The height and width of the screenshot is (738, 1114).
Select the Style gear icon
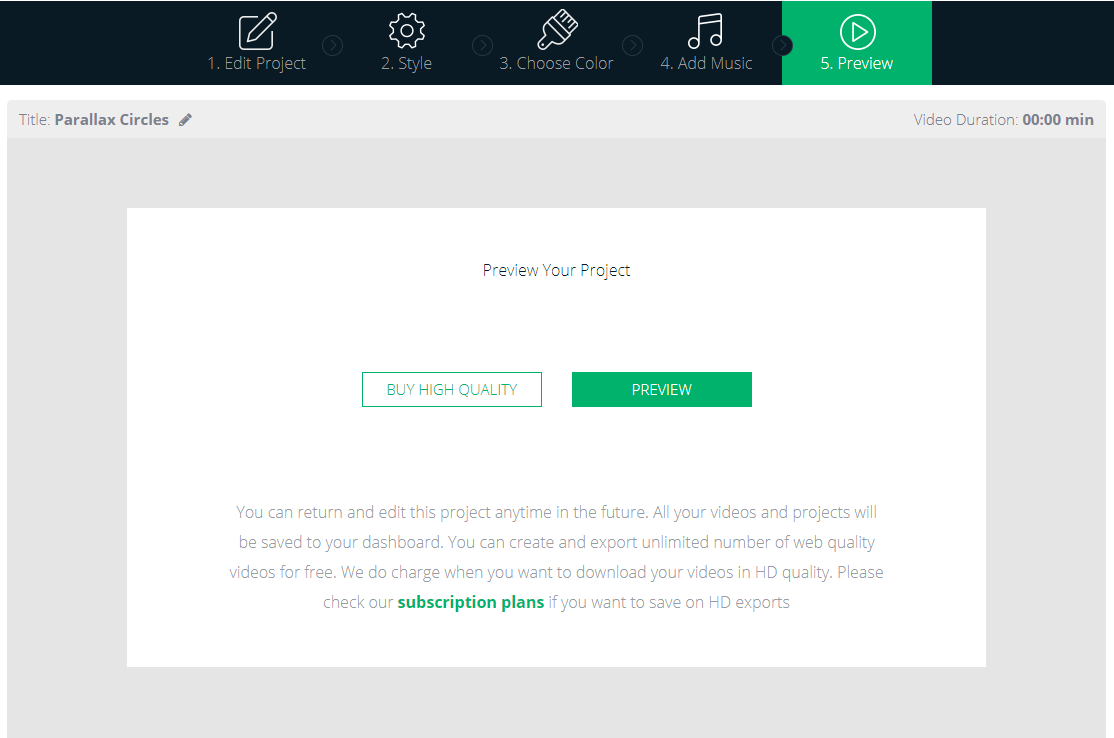click(406, 31)
